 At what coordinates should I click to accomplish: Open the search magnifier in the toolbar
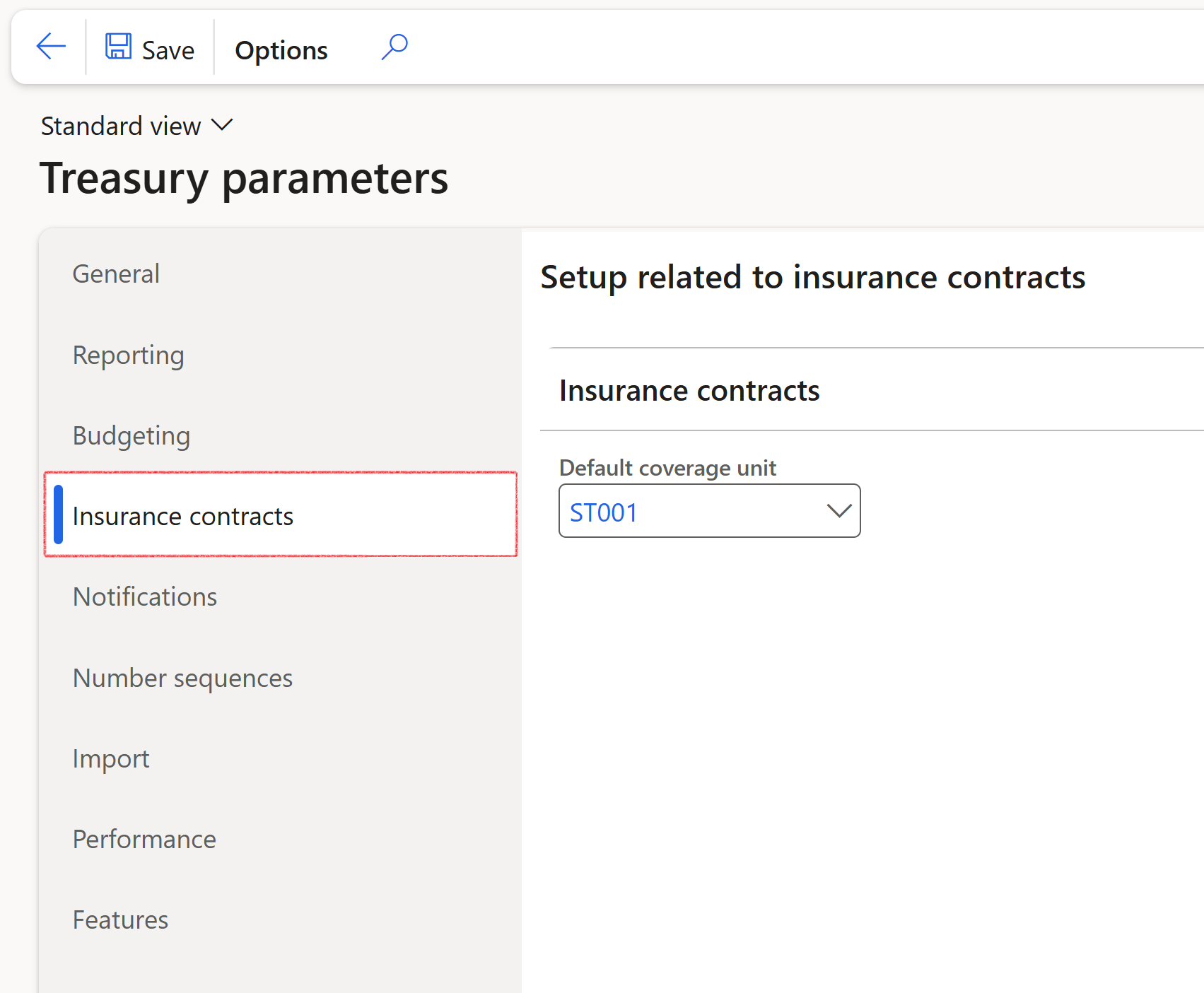(394, 47)
